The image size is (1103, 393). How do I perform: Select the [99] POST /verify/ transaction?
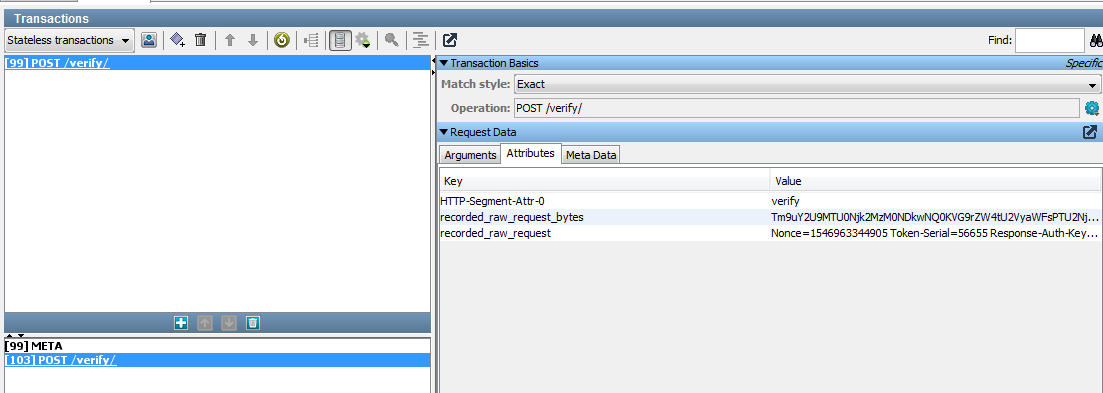pos(217,63)
